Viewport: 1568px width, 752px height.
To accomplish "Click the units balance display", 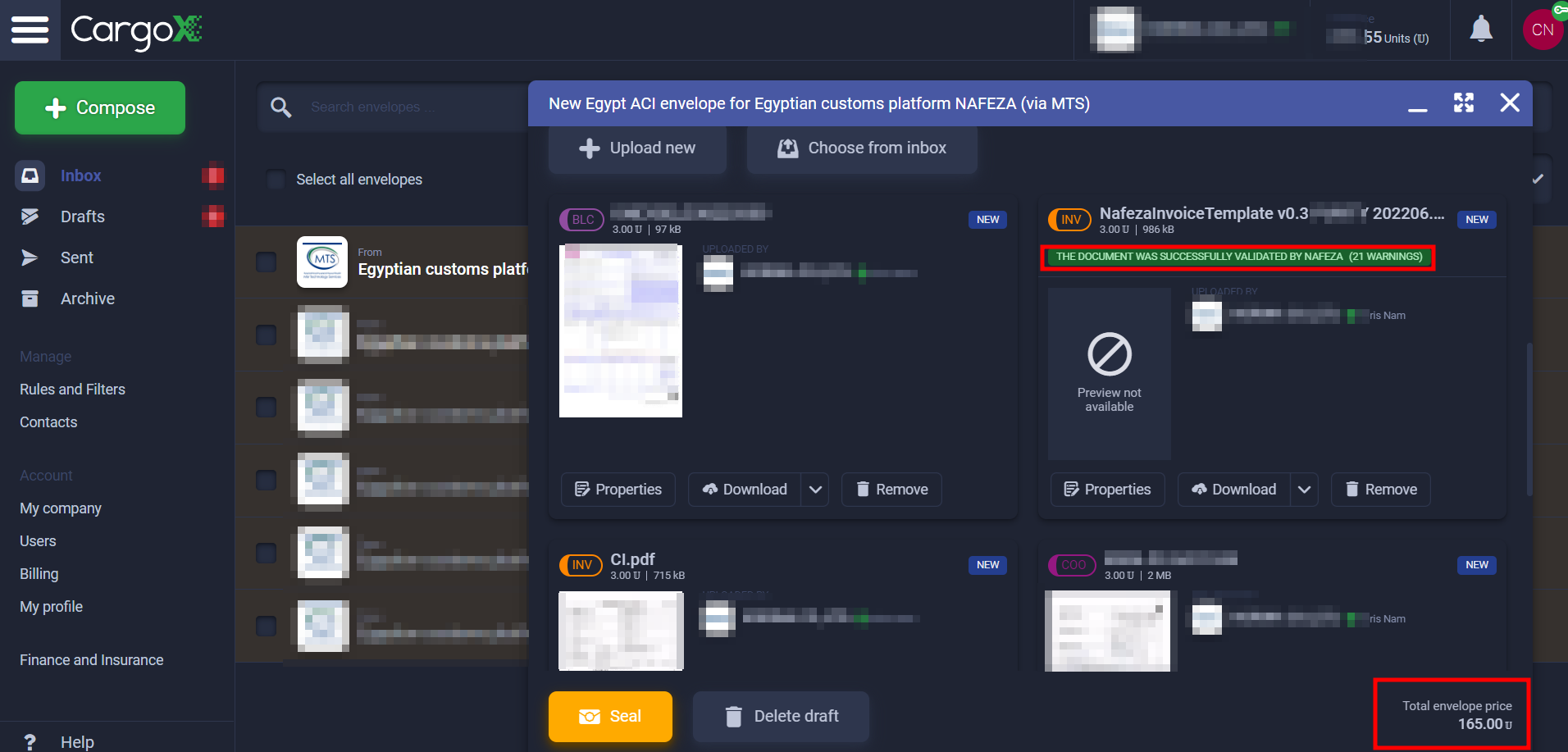I will pos(1378,30).
